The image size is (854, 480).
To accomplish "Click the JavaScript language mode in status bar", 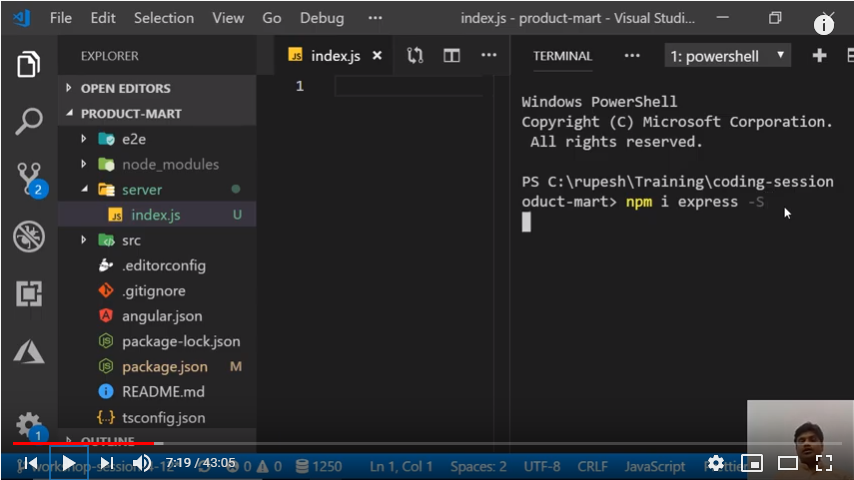I will [655, 466].
